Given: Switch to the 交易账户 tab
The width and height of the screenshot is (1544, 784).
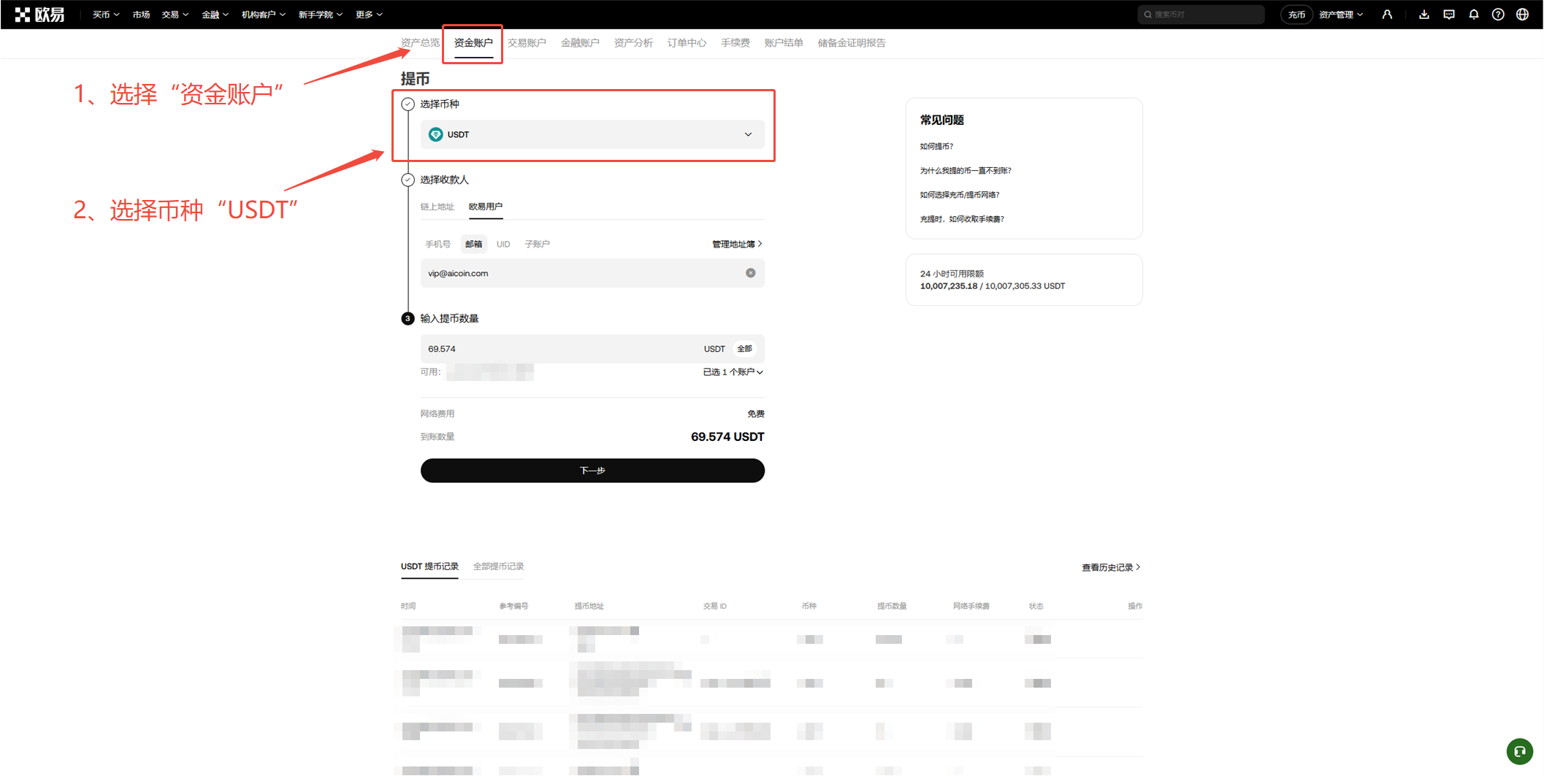Looking at the screenshot, I should pos(526,42).
